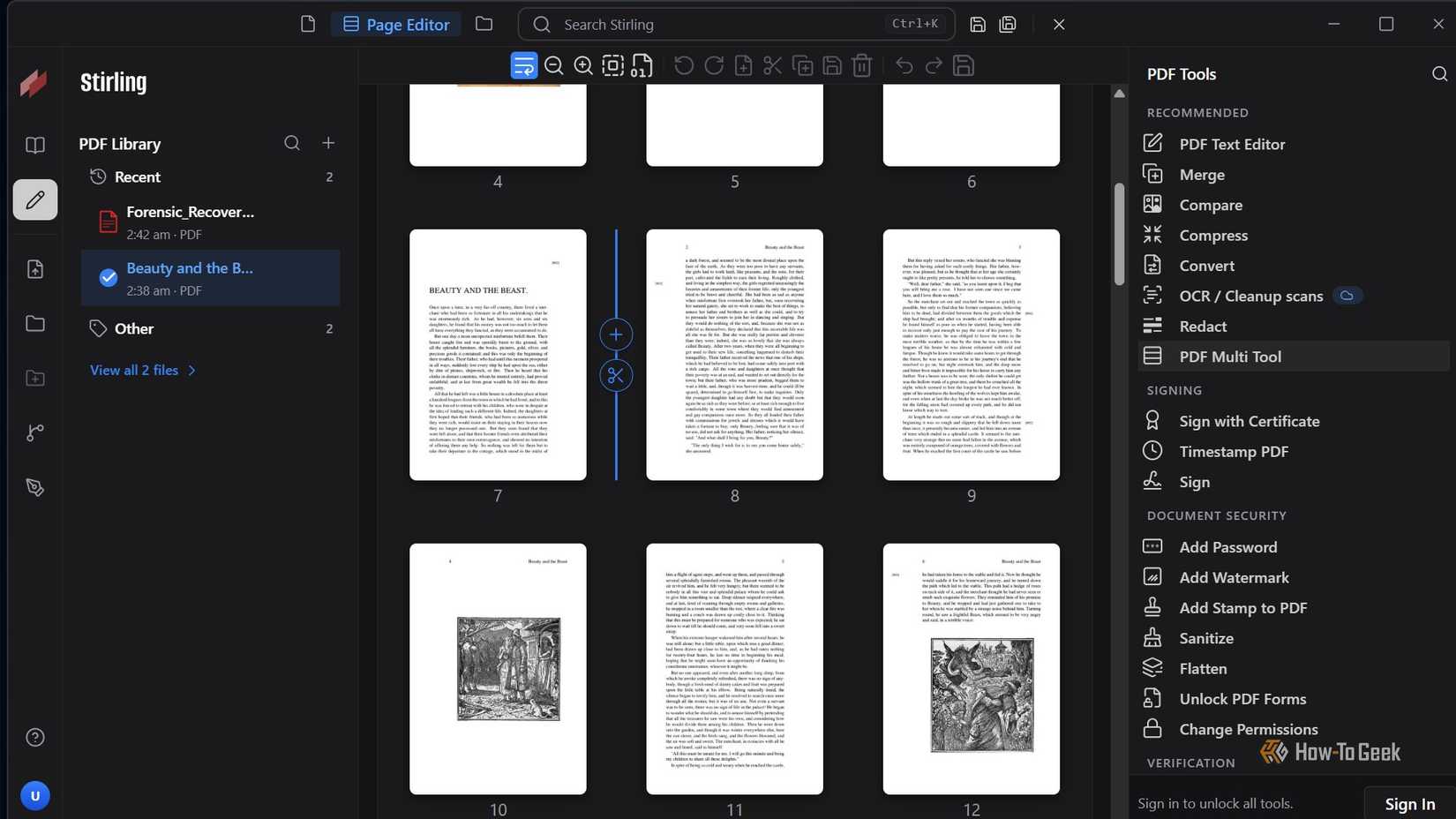1456x819 pixels.
Task: Add a file with PDF Library plus icon
Action: pos(328,143)
